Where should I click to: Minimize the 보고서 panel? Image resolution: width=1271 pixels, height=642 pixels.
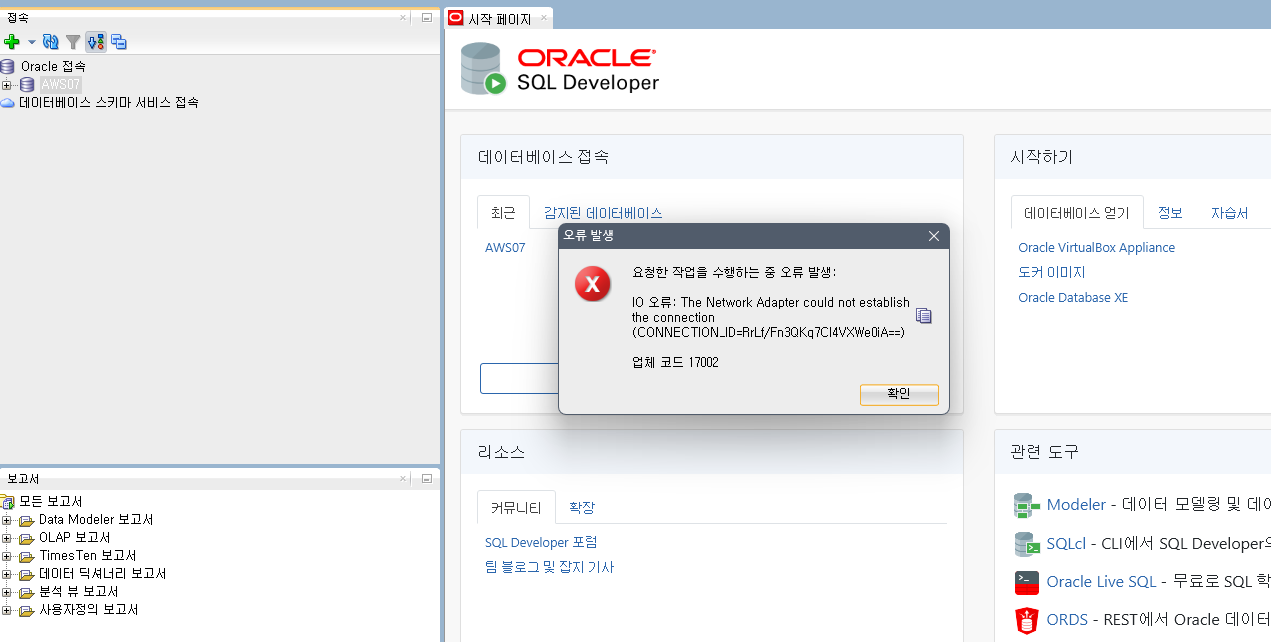427,479
